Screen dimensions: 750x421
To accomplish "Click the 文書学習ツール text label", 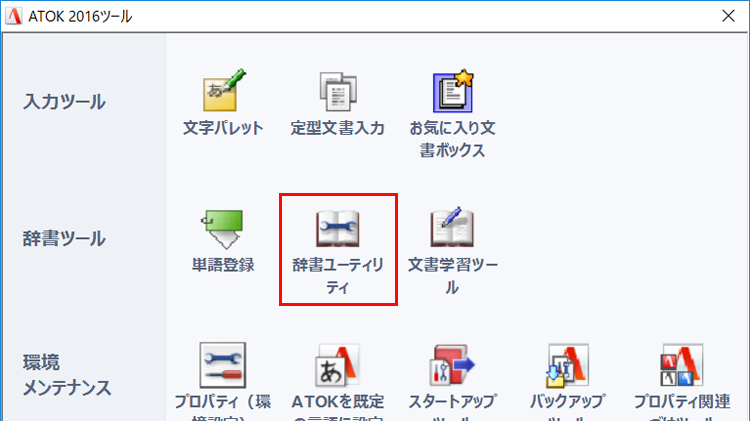I will click(452, 276).
